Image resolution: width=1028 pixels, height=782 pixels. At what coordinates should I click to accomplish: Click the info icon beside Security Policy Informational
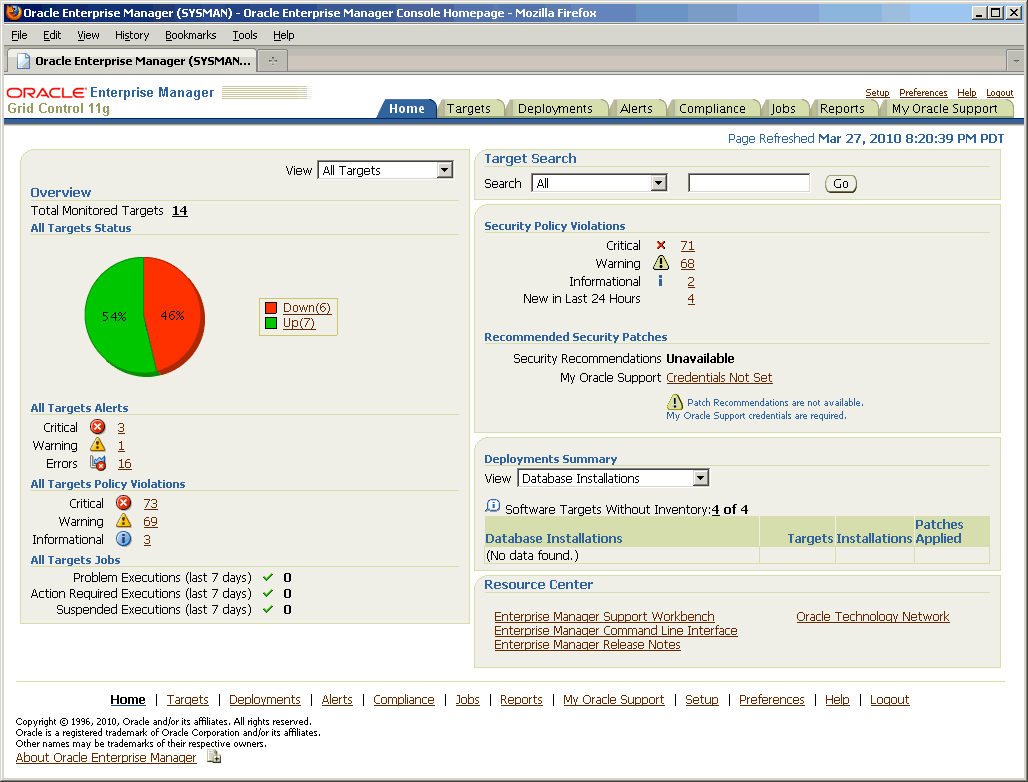click(660, 281)
